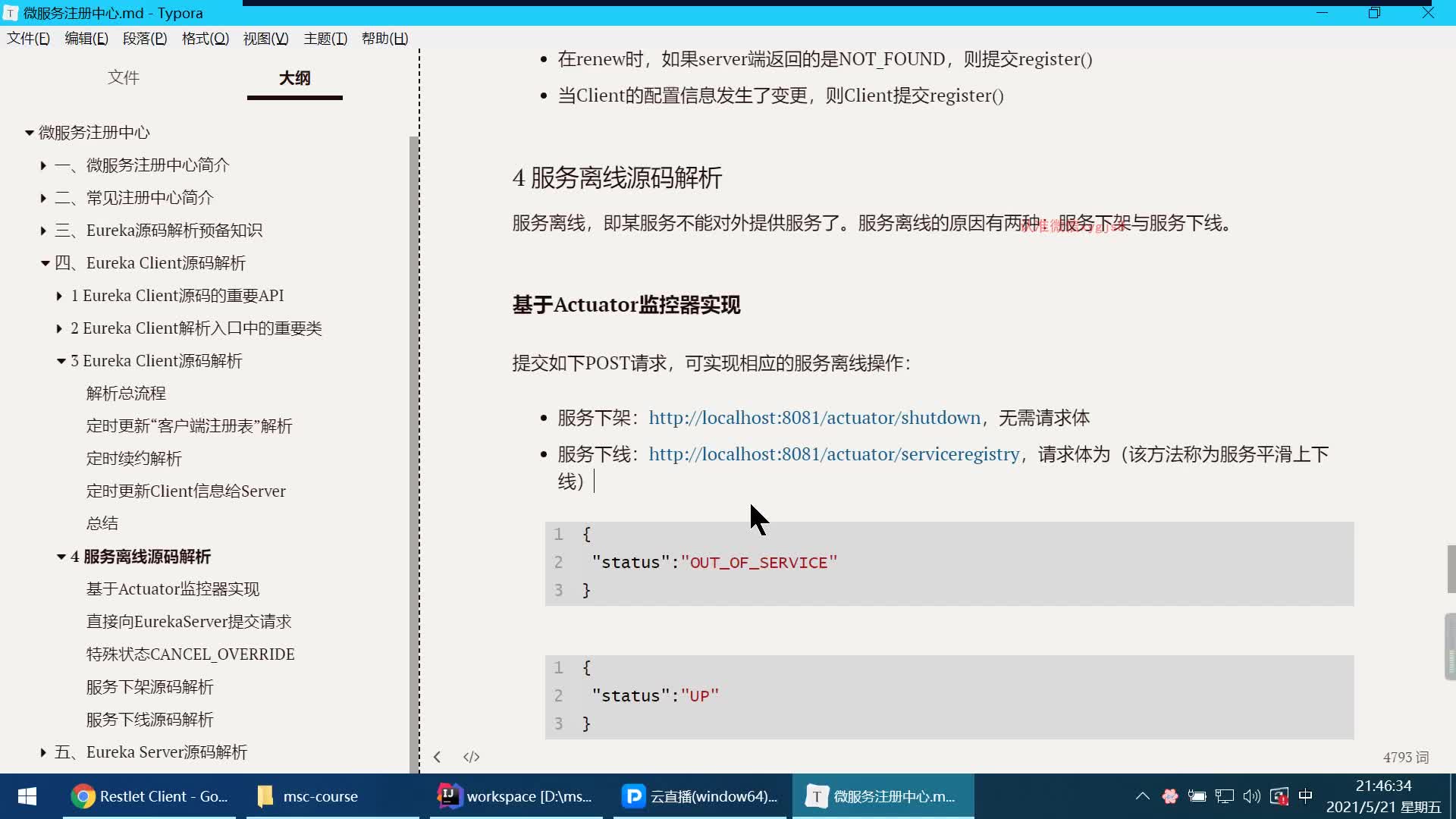The height and width of the screenshot is (819, 1456).
Task: Click the battery icon in the tray
Action: pos(1197,795)
